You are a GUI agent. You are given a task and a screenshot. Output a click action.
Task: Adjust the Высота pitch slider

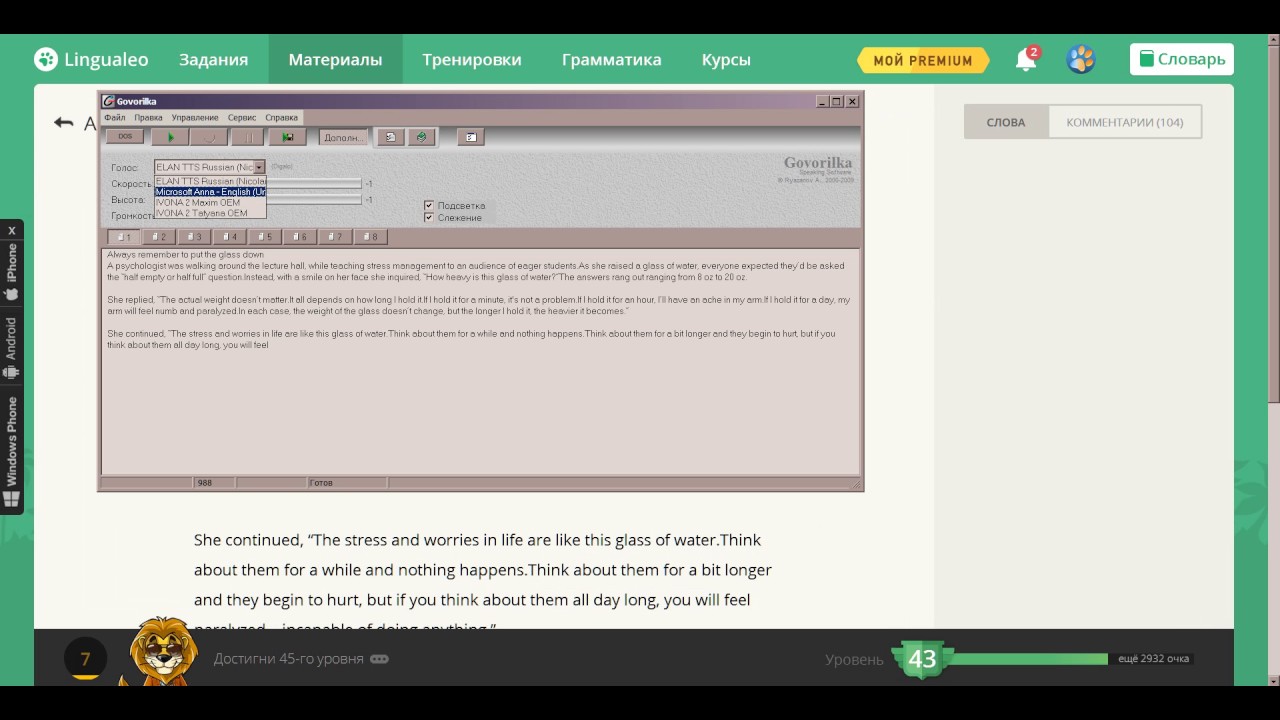[x=313, y=199]
